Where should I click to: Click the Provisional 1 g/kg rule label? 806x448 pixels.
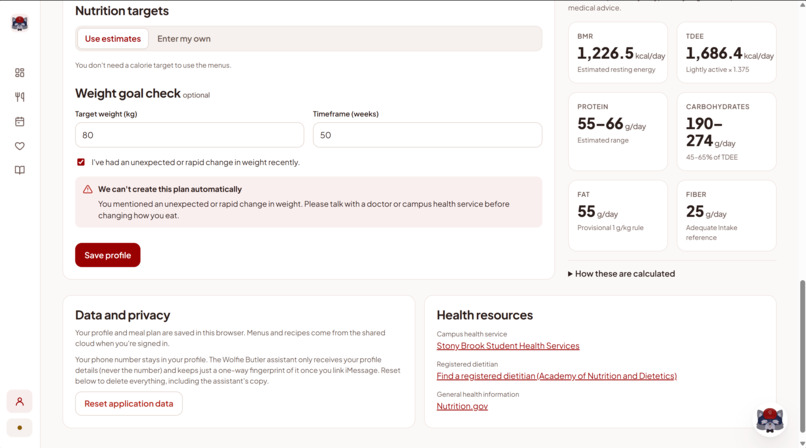click(x=610, y=228)
